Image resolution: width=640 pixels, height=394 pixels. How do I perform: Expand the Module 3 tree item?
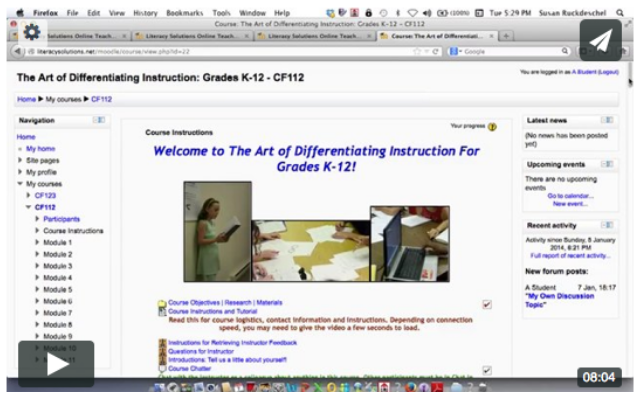[37, 266]
